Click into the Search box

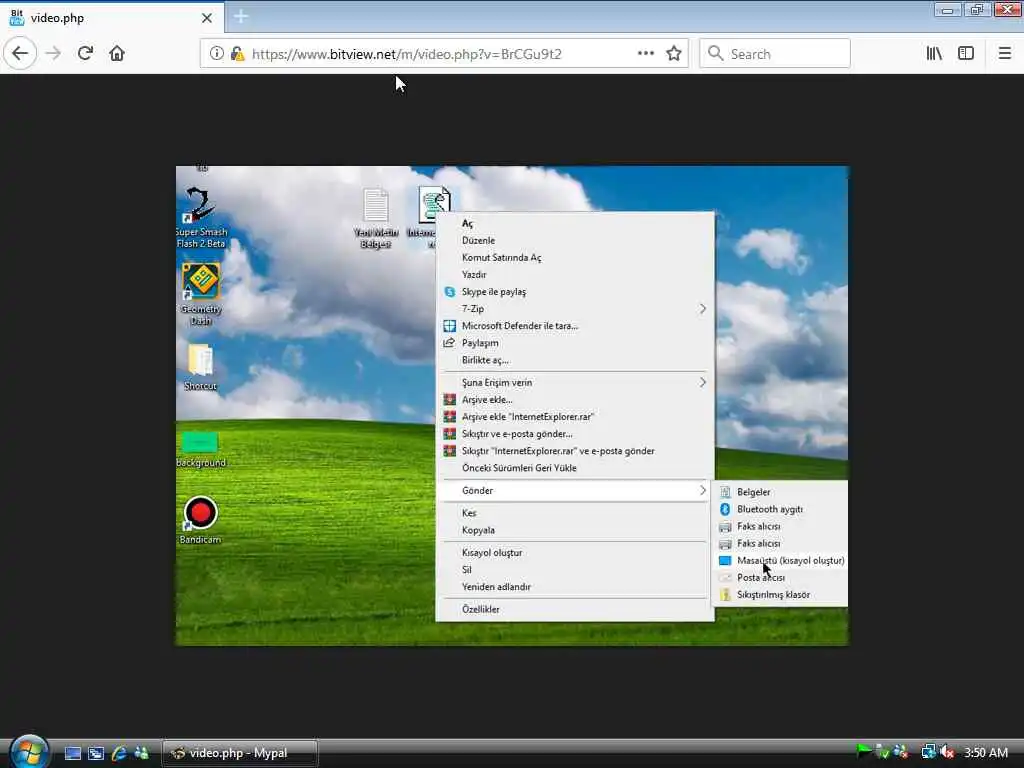[775, 54]
